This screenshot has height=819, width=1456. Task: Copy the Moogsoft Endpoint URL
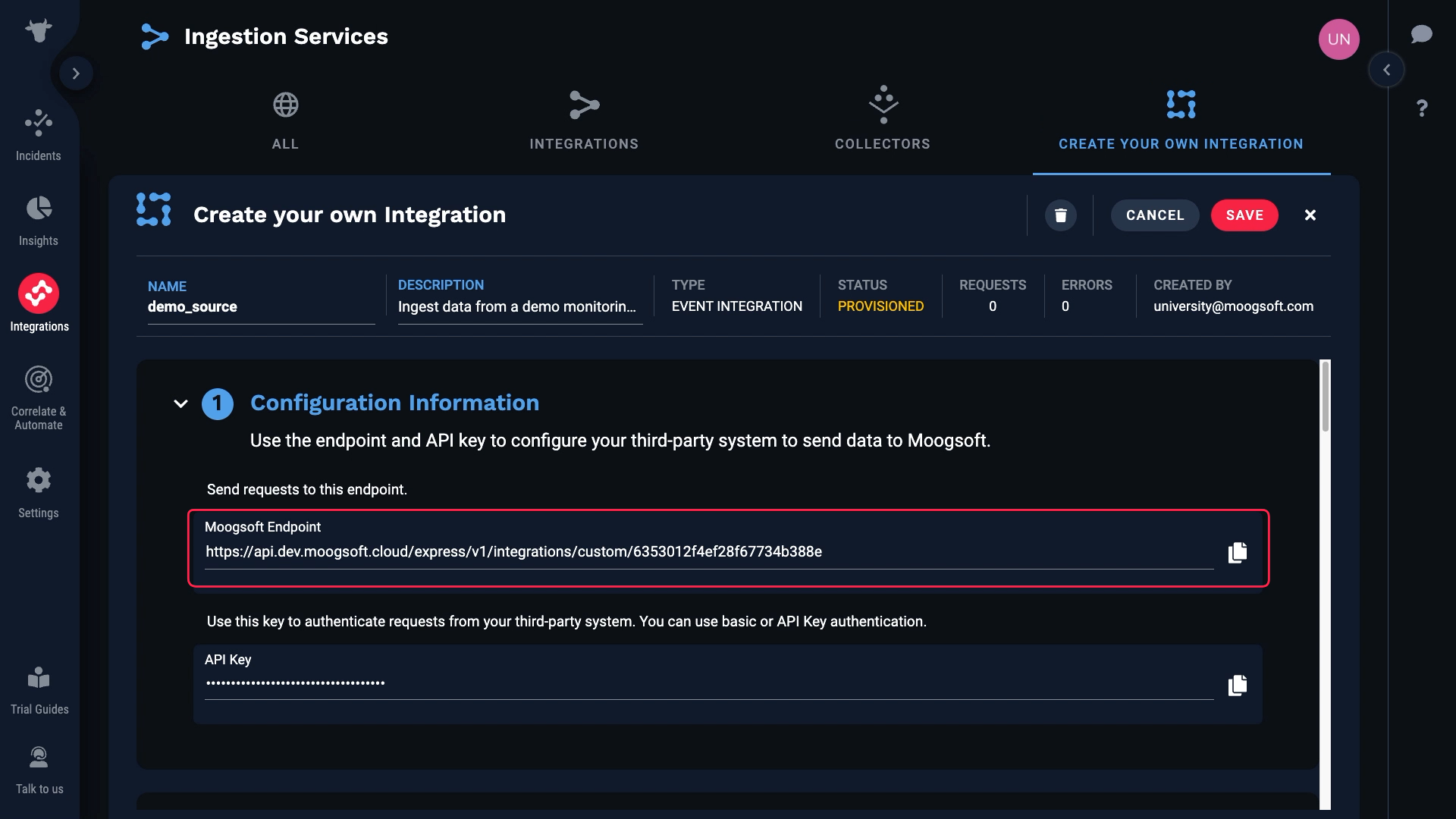click(1238, 552)
